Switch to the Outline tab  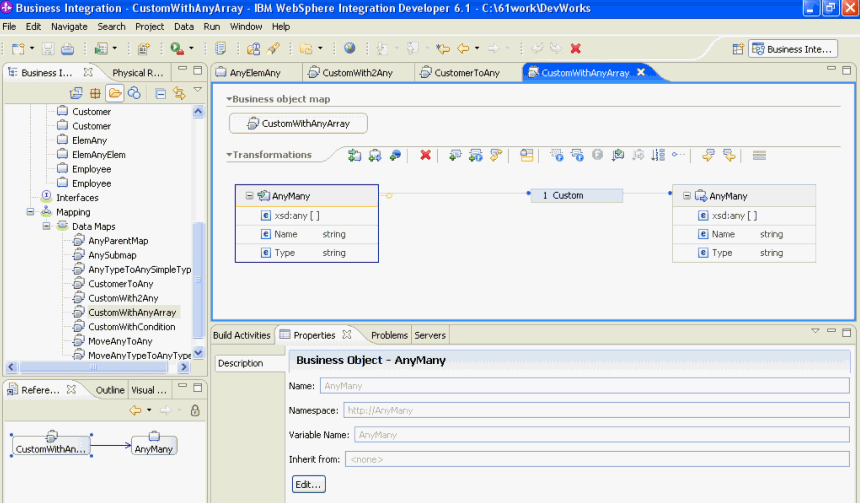click(110, 390)
